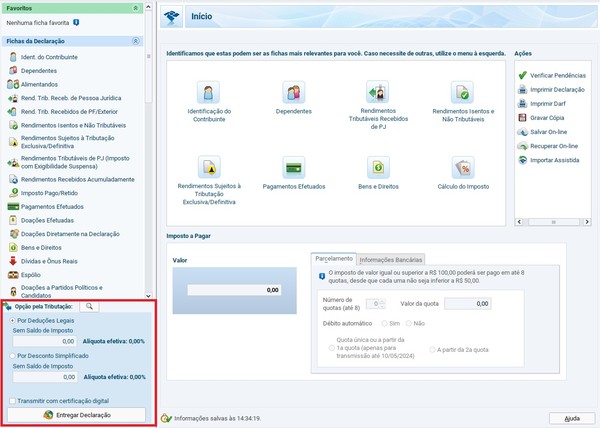Open the Identificação do Contribuinte tile icon
The image size is (600, 428).
point(211,92)
